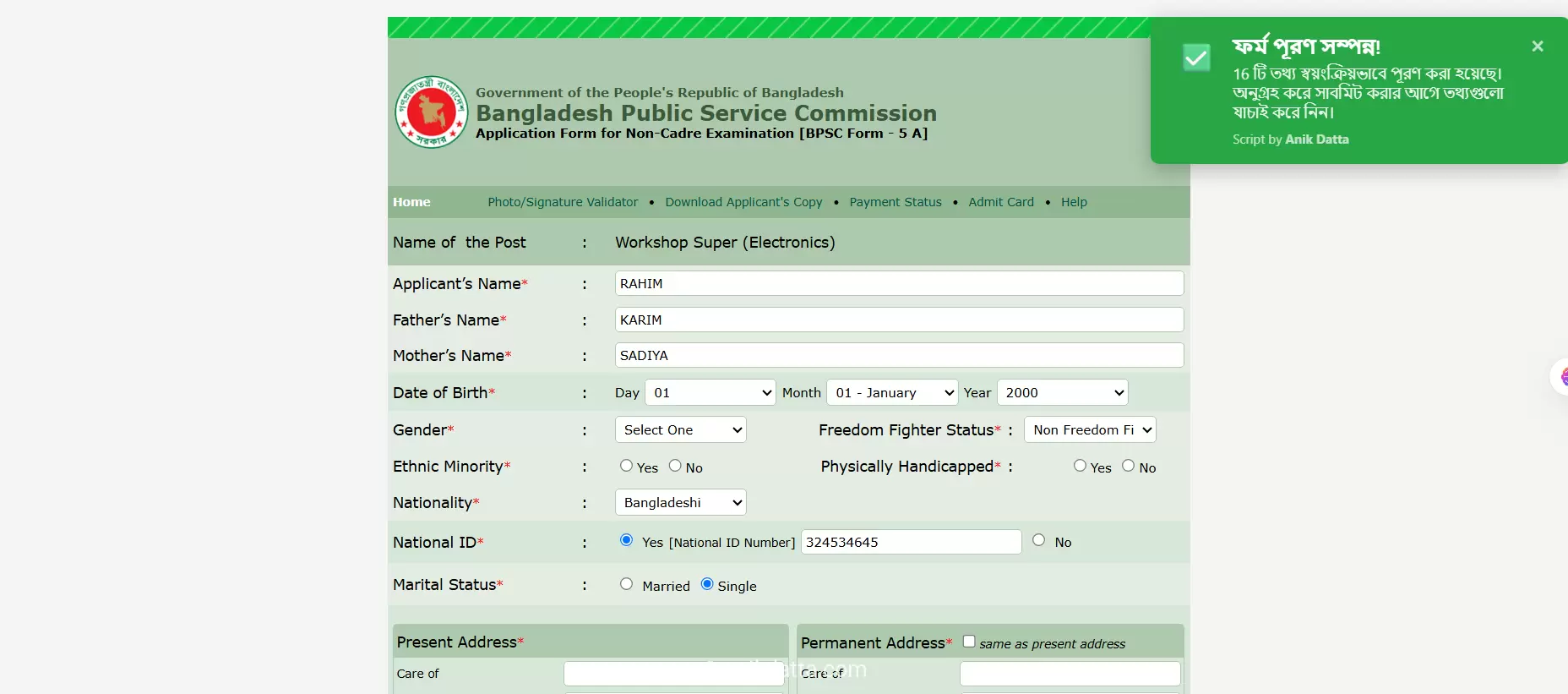Set Marital Status to Married
The width and height of the screenshot is (1568, 694).
coord(626,584)
